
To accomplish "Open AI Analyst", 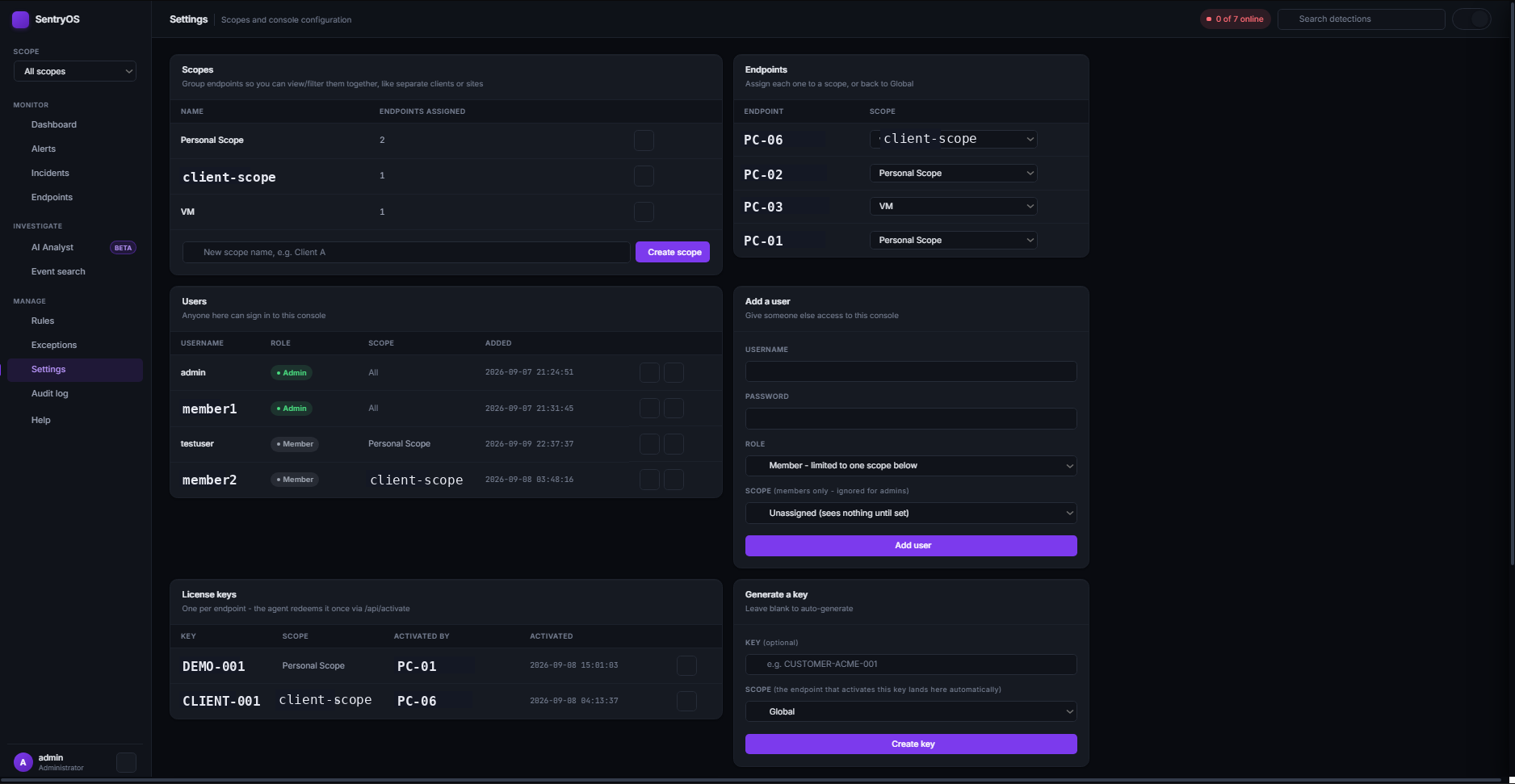I will point(52,247).
